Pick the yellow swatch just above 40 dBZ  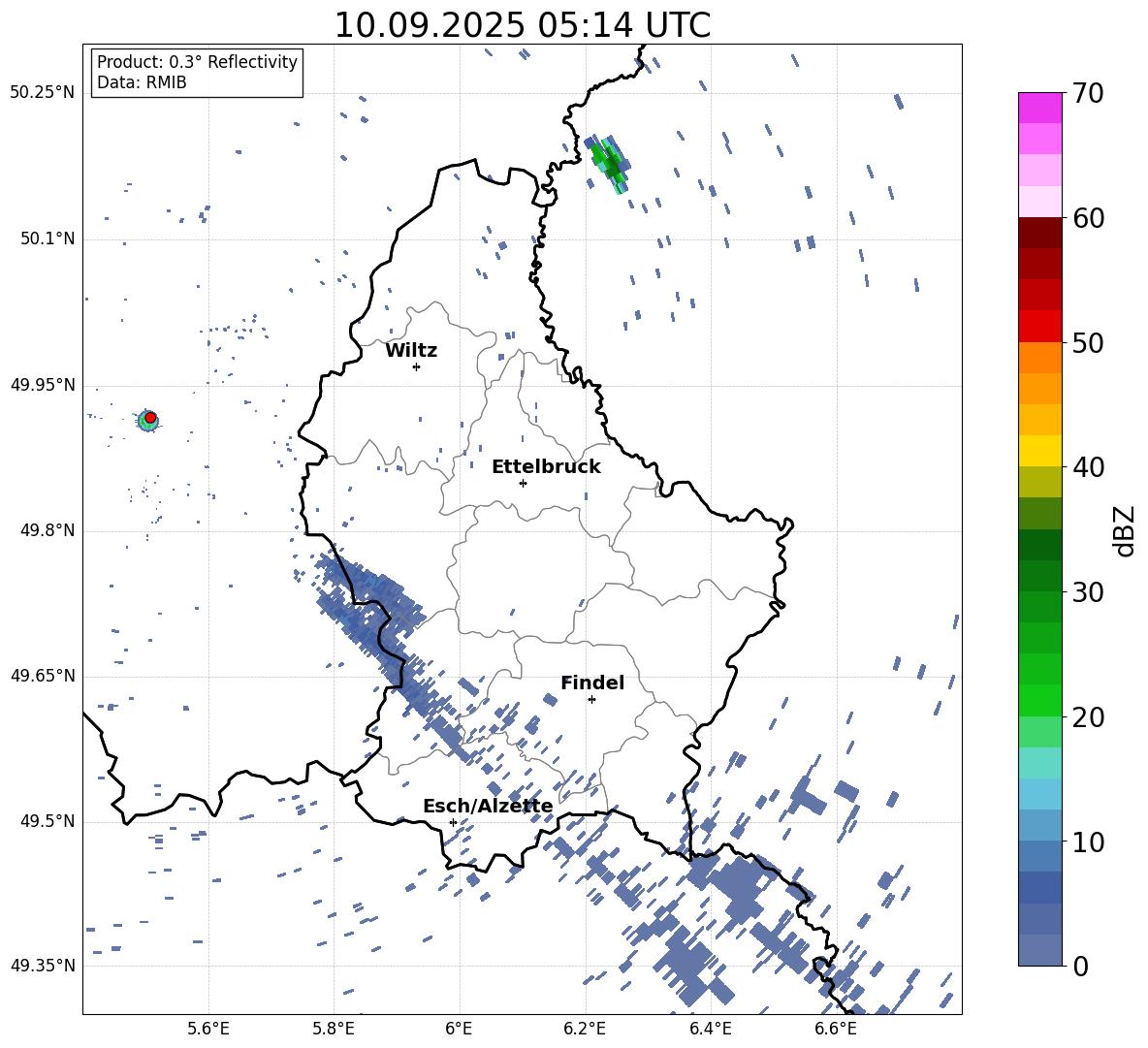[x=1039, y=451]
